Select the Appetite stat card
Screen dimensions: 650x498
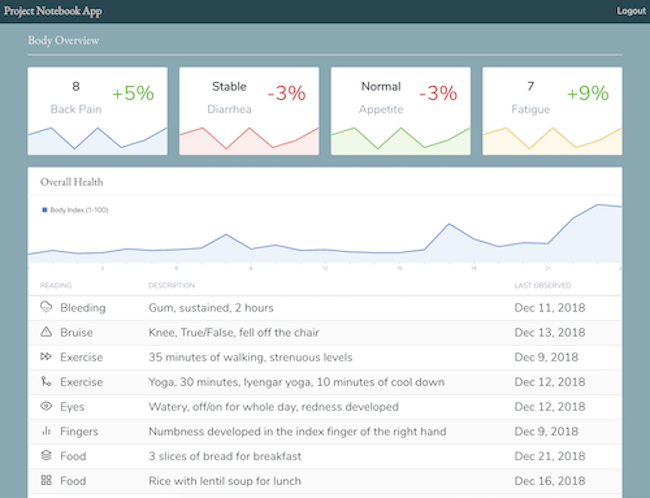(401, 110)
